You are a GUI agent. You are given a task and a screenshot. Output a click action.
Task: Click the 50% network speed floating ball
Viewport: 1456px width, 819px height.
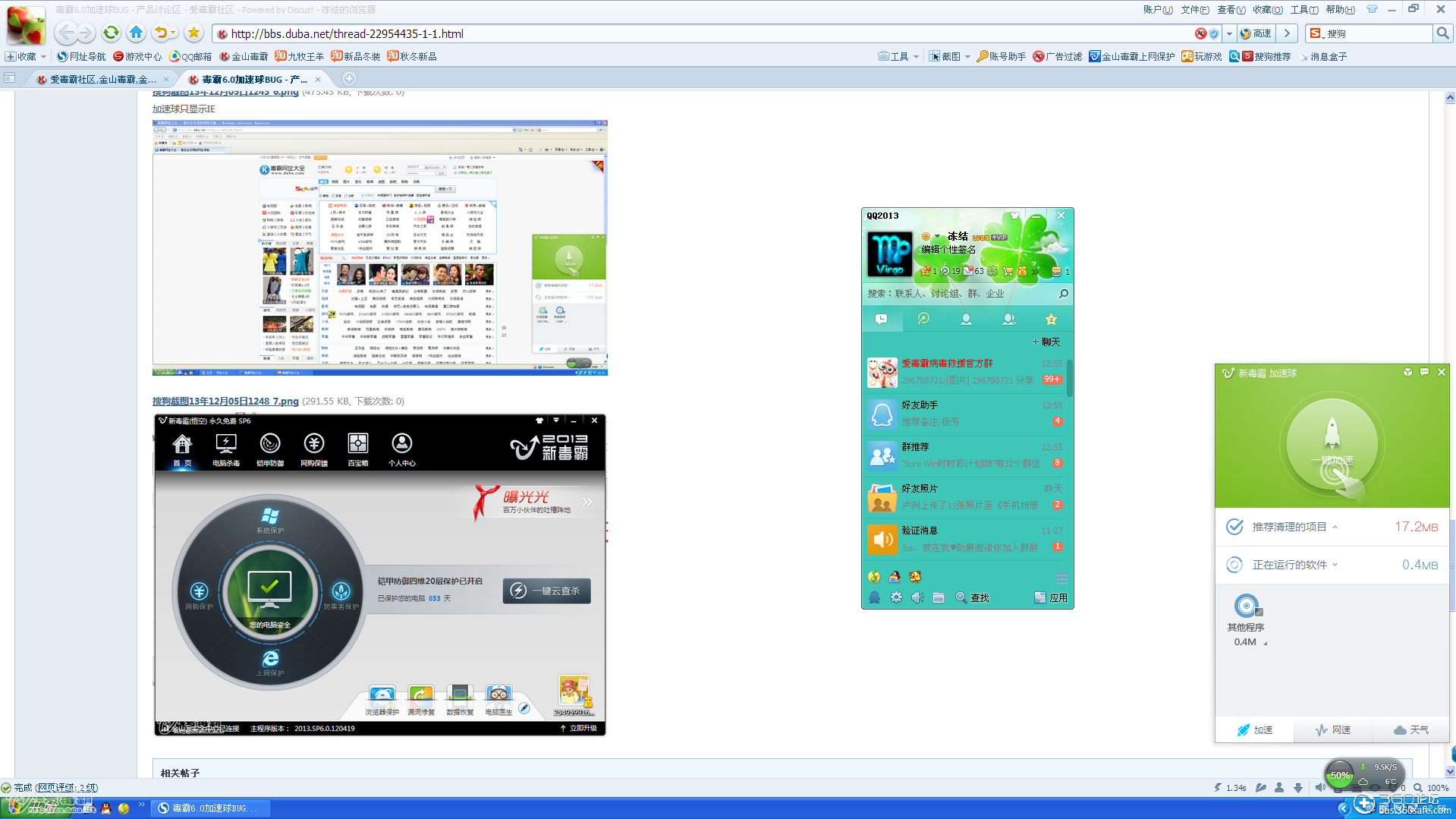click(x=1340, y=774)
